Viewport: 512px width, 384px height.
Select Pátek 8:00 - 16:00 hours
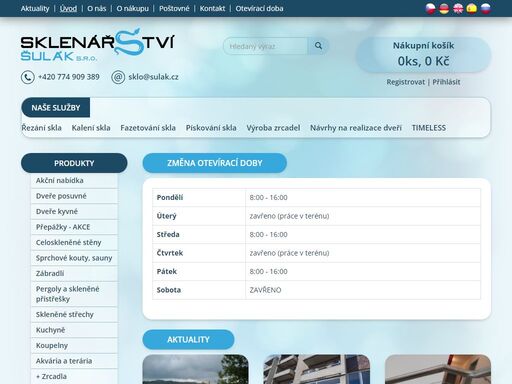[x=268, y=272]
